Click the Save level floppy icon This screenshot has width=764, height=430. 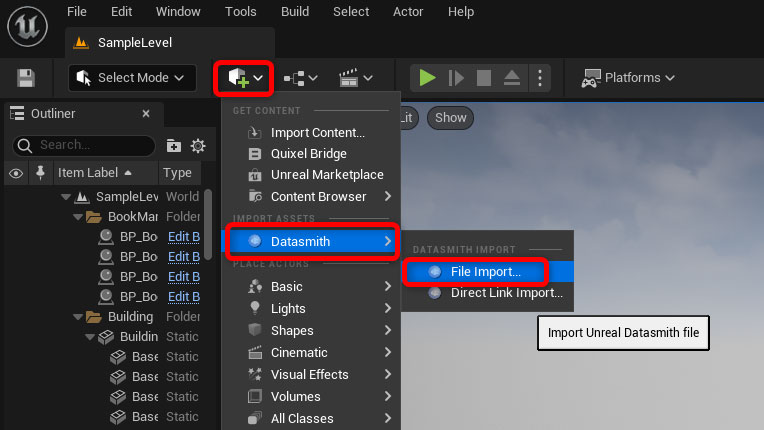tap(26, 78)
